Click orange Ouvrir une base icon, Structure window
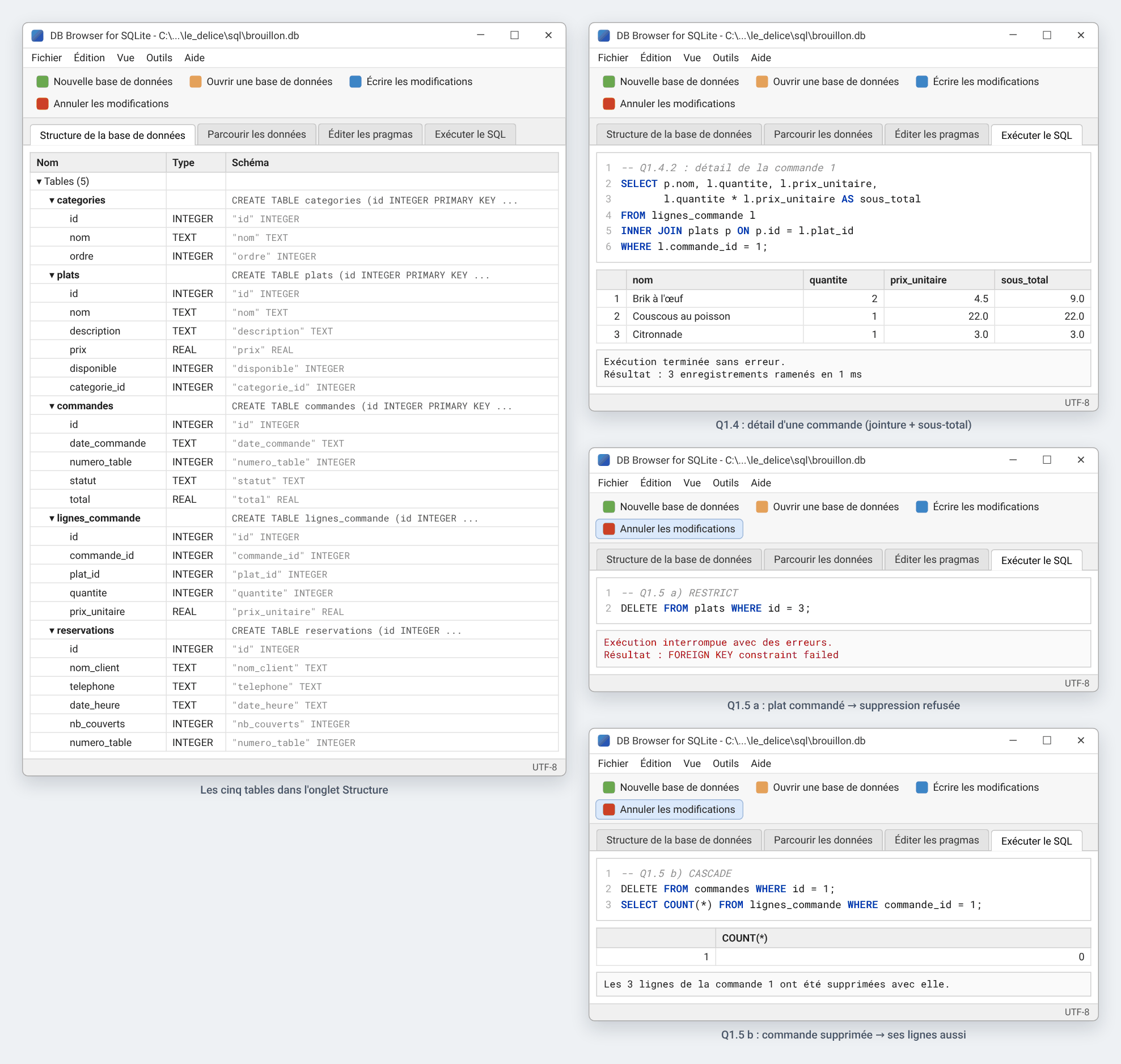The width and height of the screenshot is (1121, 1064). [195, 82]
